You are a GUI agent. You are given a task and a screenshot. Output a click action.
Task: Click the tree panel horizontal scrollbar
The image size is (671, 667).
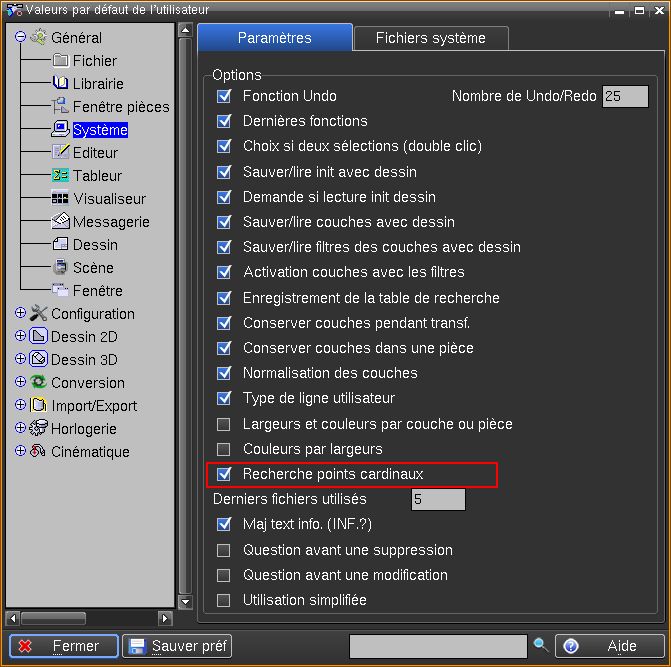66,618
